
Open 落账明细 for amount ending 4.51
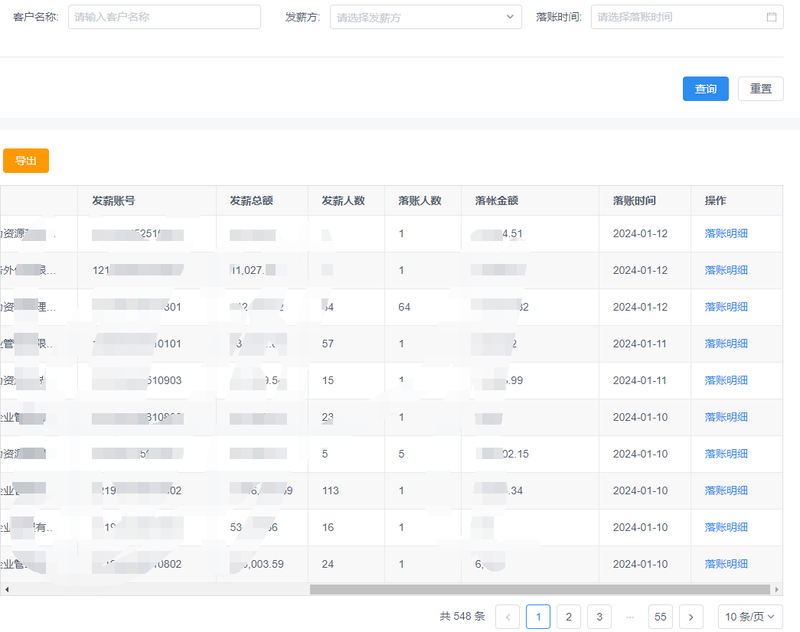click(726, 234)
